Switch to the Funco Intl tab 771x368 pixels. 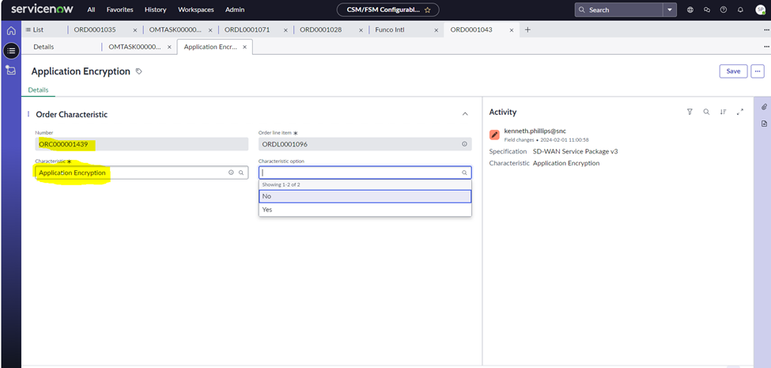click(389, 30)
